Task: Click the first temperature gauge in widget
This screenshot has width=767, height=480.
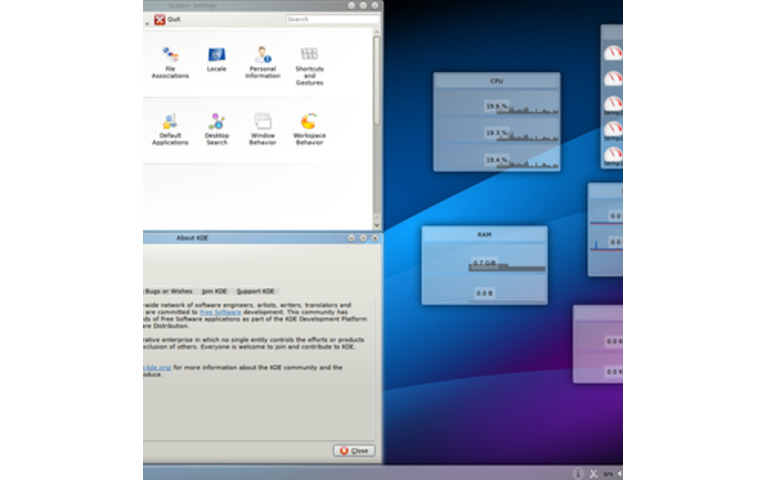Action: pyautogui.click(x=613, y=51)
